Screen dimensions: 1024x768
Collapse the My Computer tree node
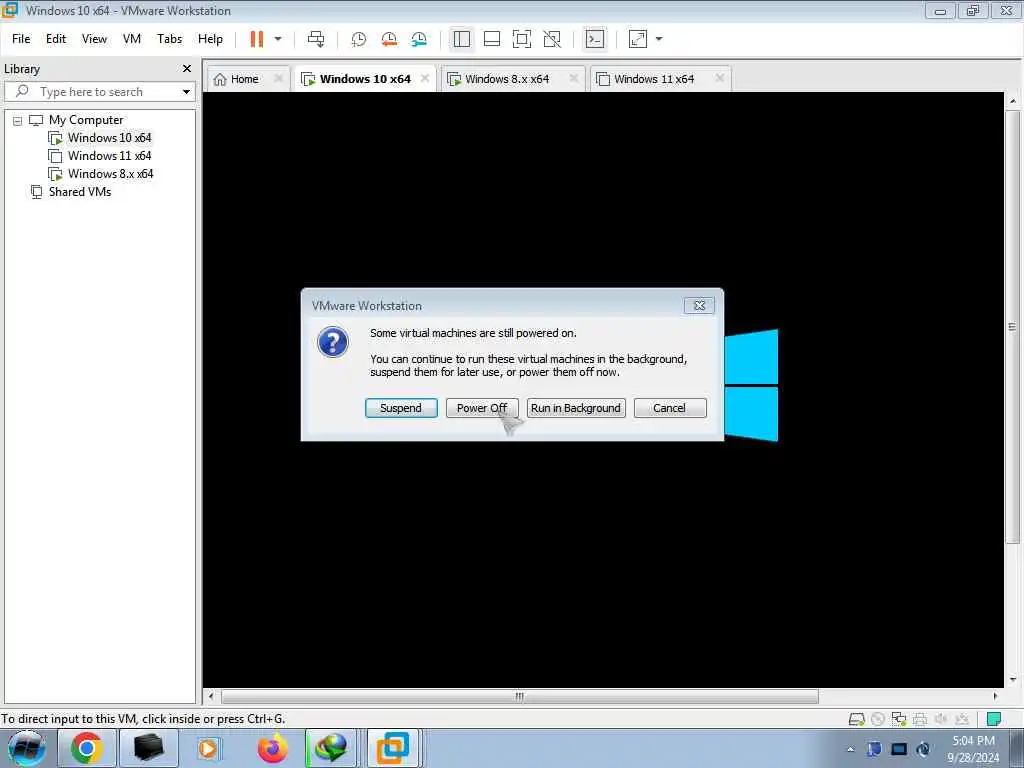[18, 121]
